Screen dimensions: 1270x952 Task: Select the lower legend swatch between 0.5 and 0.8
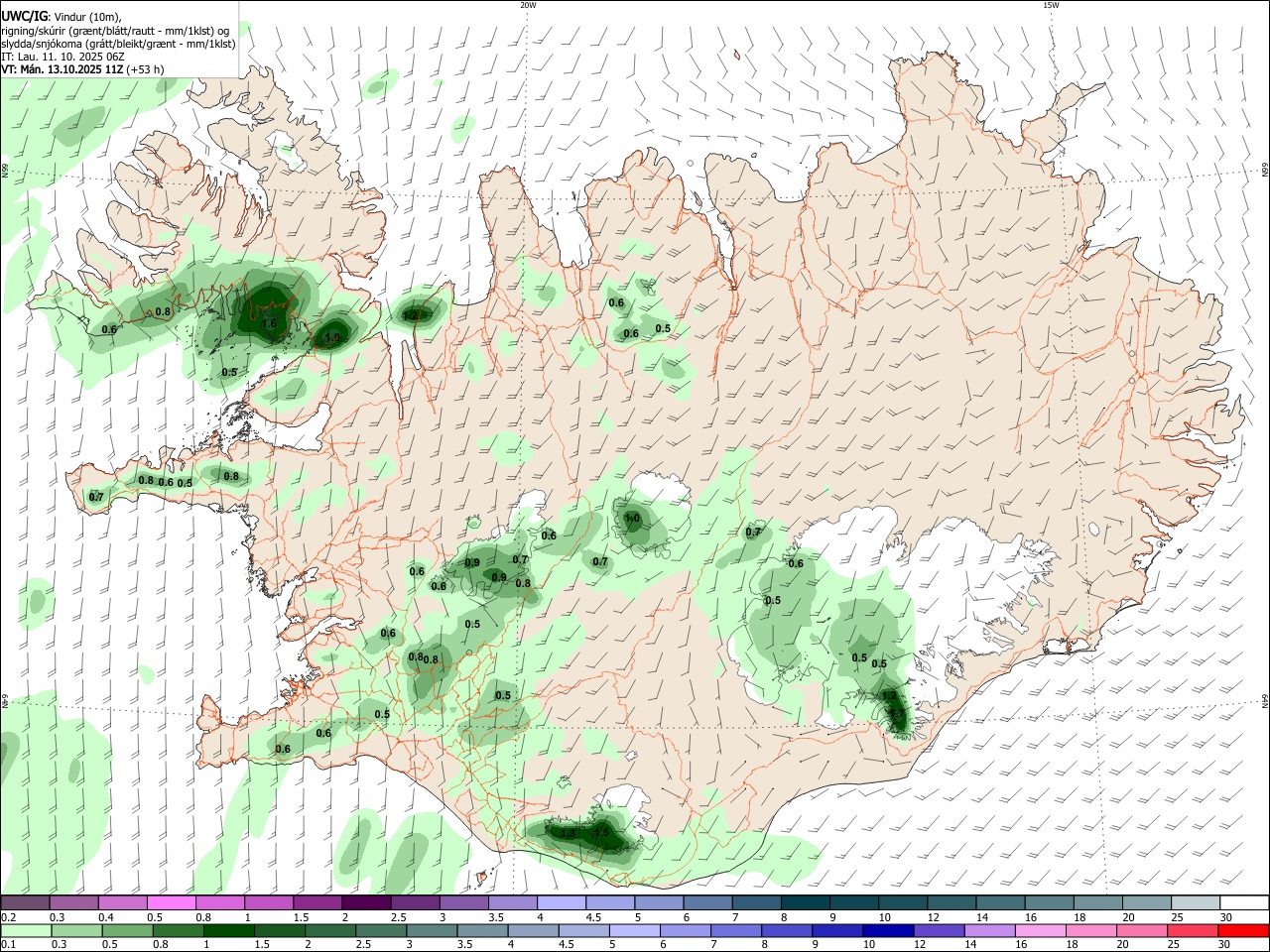[x=127, y=930]
